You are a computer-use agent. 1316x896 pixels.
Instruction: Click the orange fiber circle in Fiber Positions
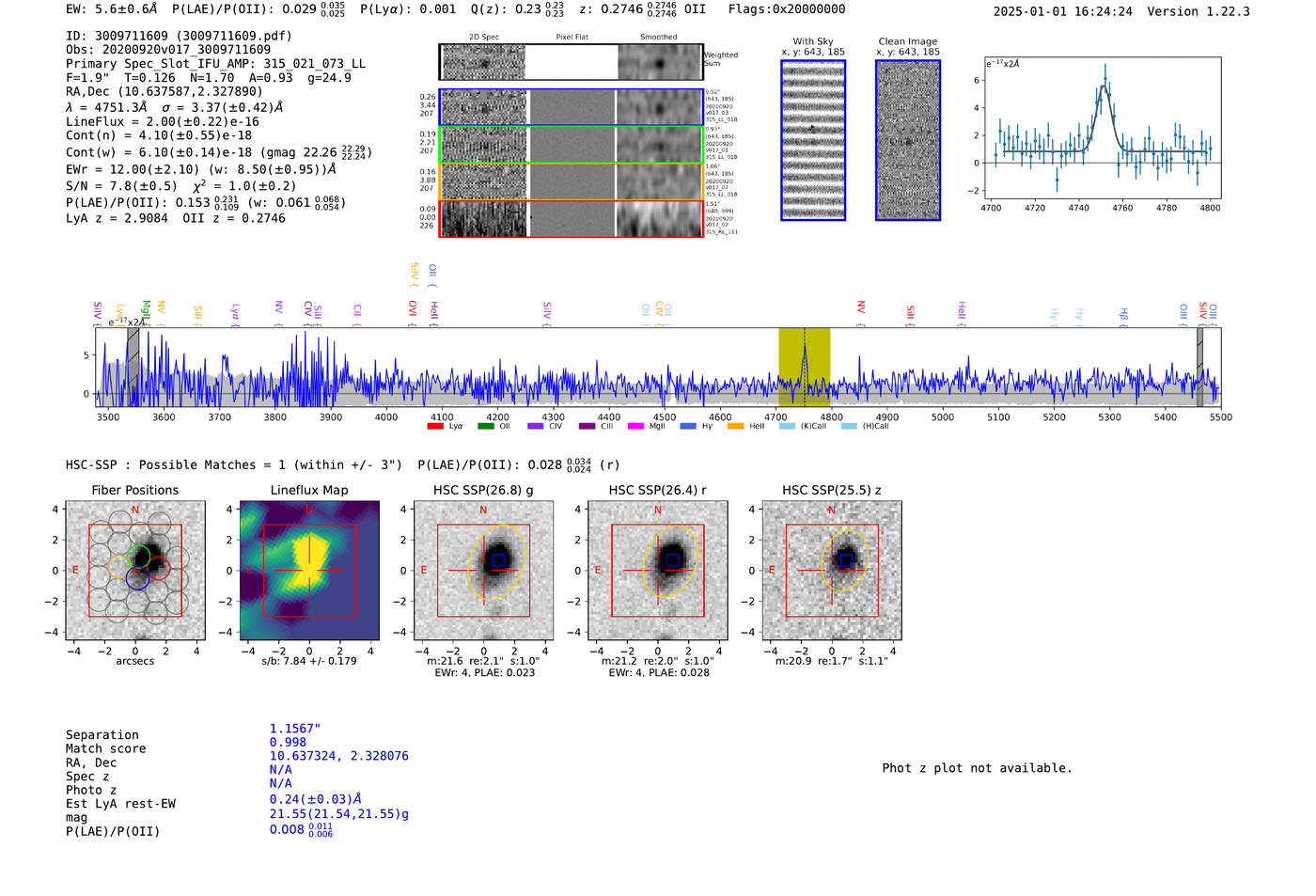coord(120,567)
